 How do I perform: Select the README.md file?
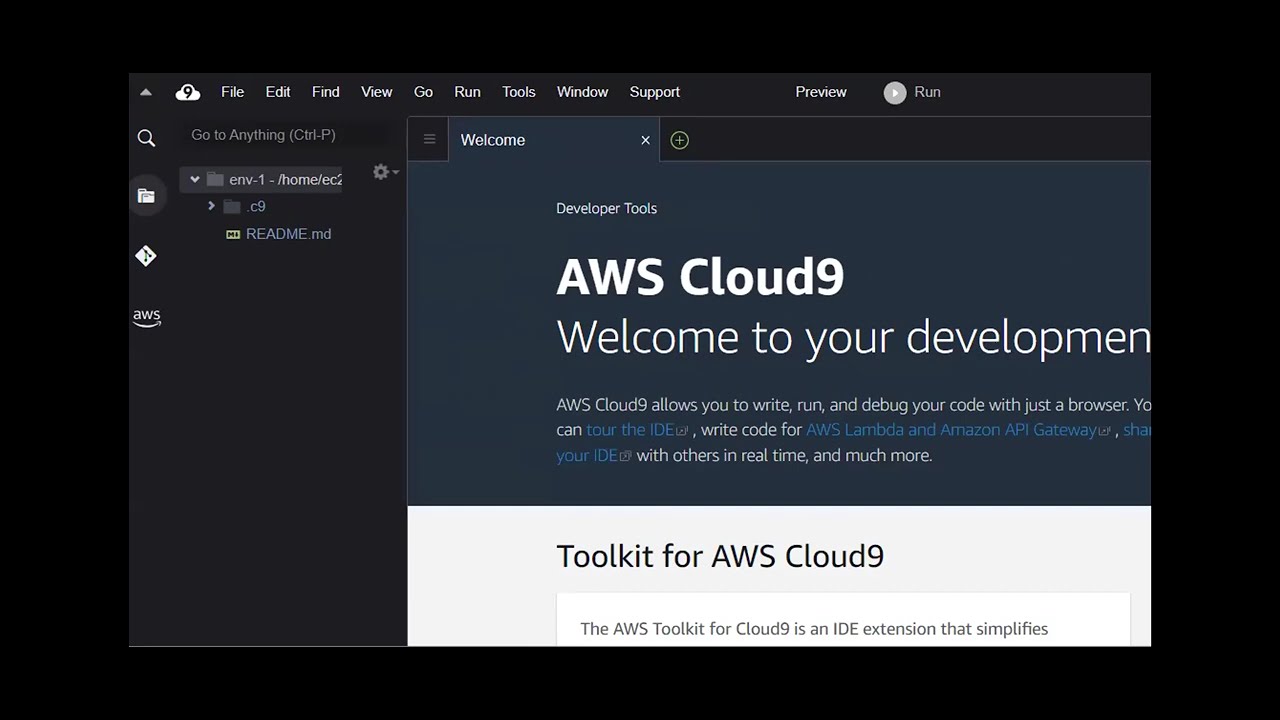288,234
